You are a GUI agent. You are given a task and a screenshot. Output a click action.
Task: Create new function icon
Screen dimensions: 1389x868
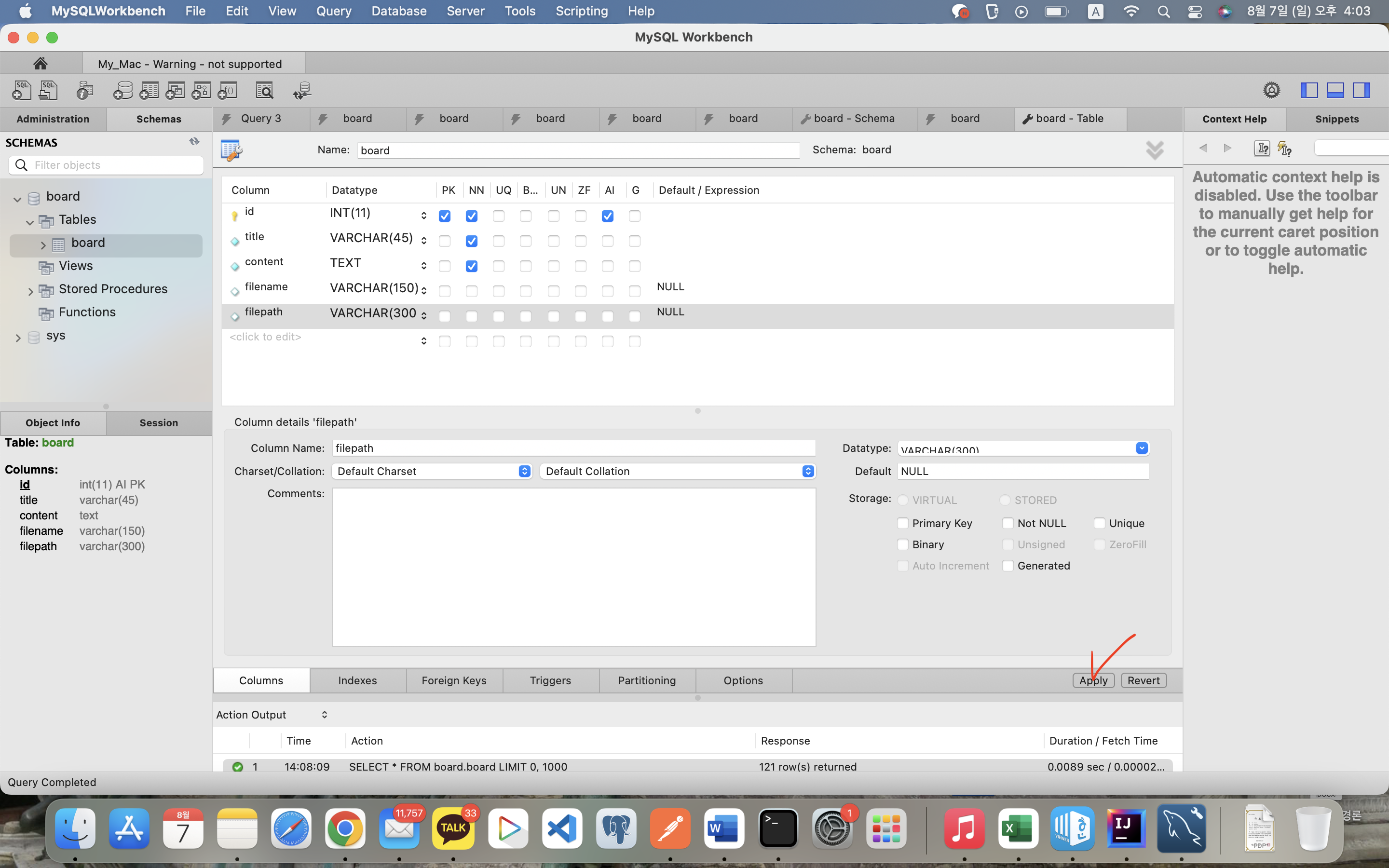(227, 90)
